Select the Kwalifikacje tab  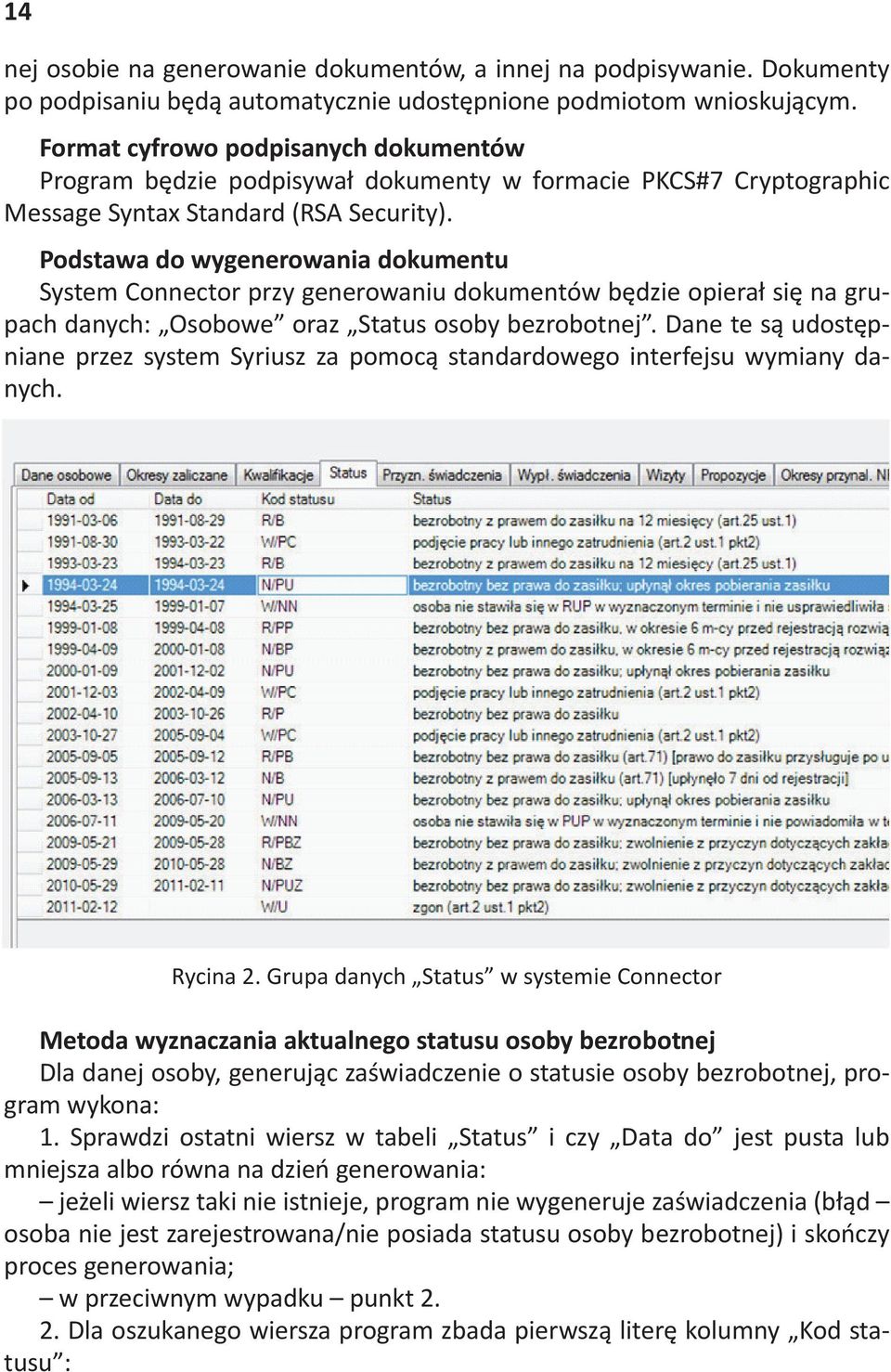point(278,475)
